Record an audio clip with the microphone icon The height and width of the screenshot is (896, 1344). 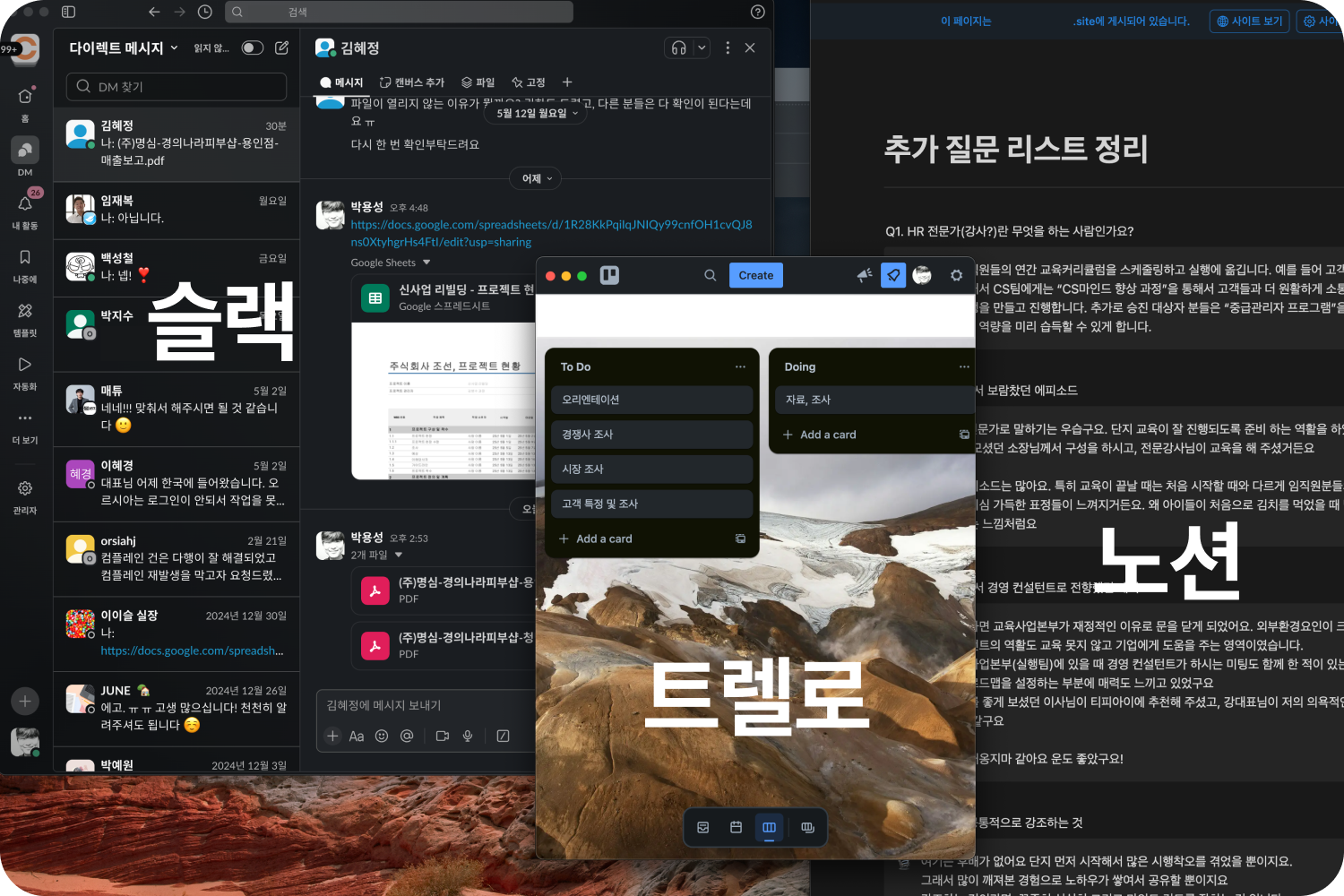pyautogui.click(x=467, y=736)
